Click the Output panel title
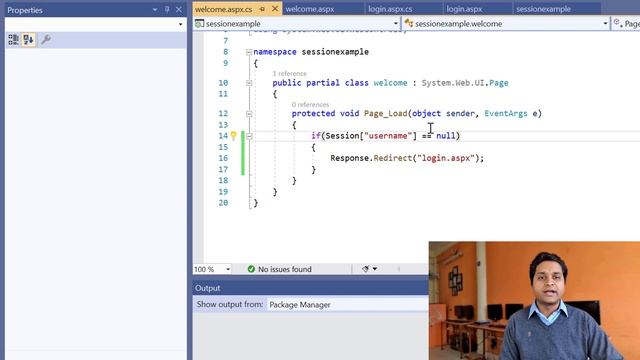Viewport: 640px width, 360px height. pos(207,288)
